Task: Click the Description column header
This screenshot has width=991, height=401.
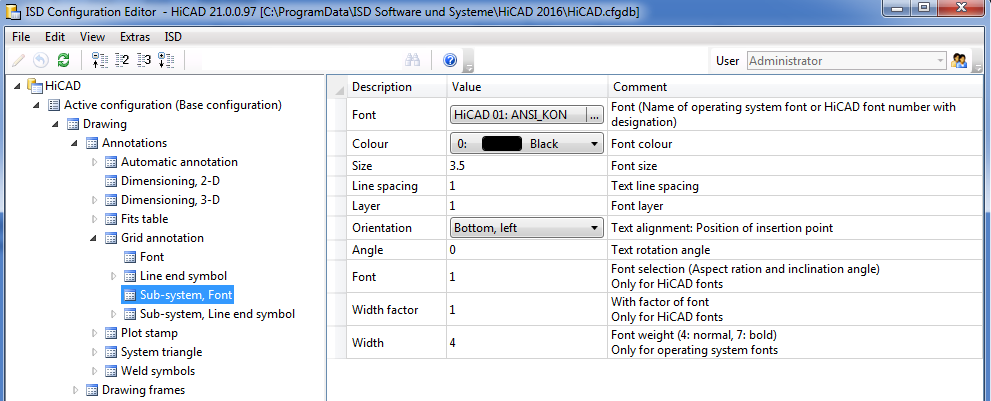Action: (x=396, y=87)
